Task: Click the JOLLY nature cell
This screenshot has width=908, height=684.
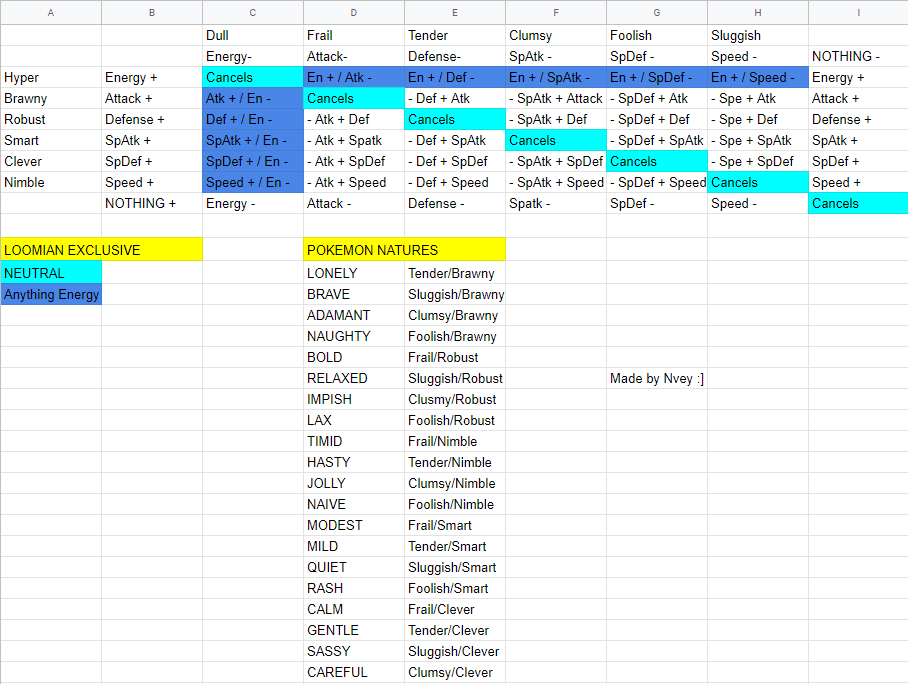Action: 354,483
